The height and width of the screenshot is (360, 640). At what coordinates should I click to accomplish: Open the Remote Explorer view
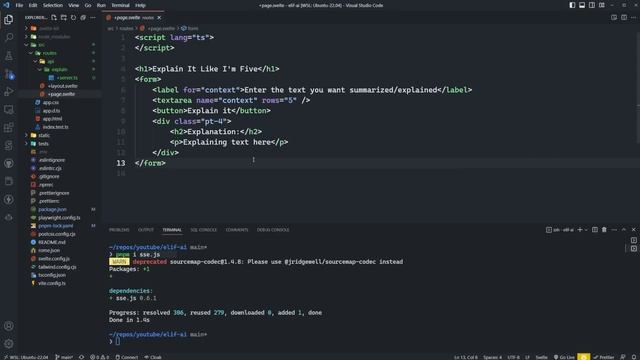tap(9, 109)
